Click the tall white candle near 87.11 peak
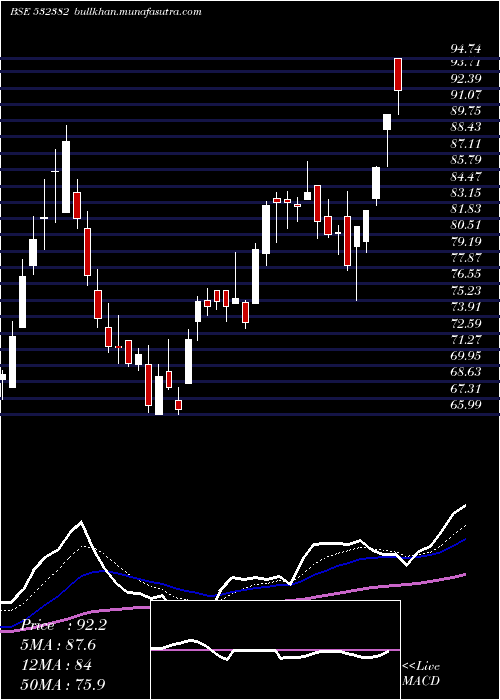 (66, 177)
